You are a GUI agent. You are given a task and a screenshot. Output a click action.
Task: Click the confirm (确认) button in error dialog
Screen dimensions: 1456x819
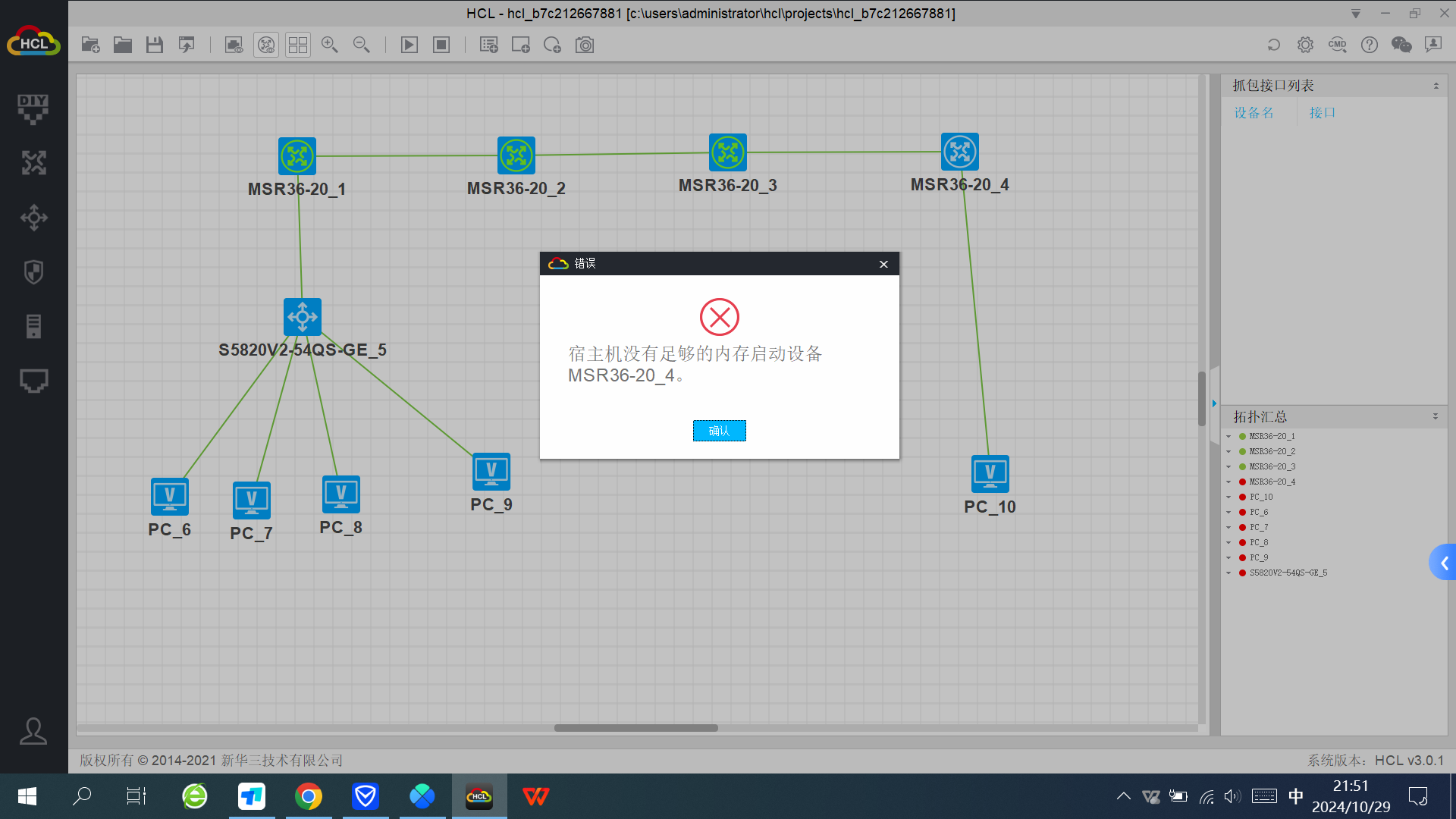719,431
